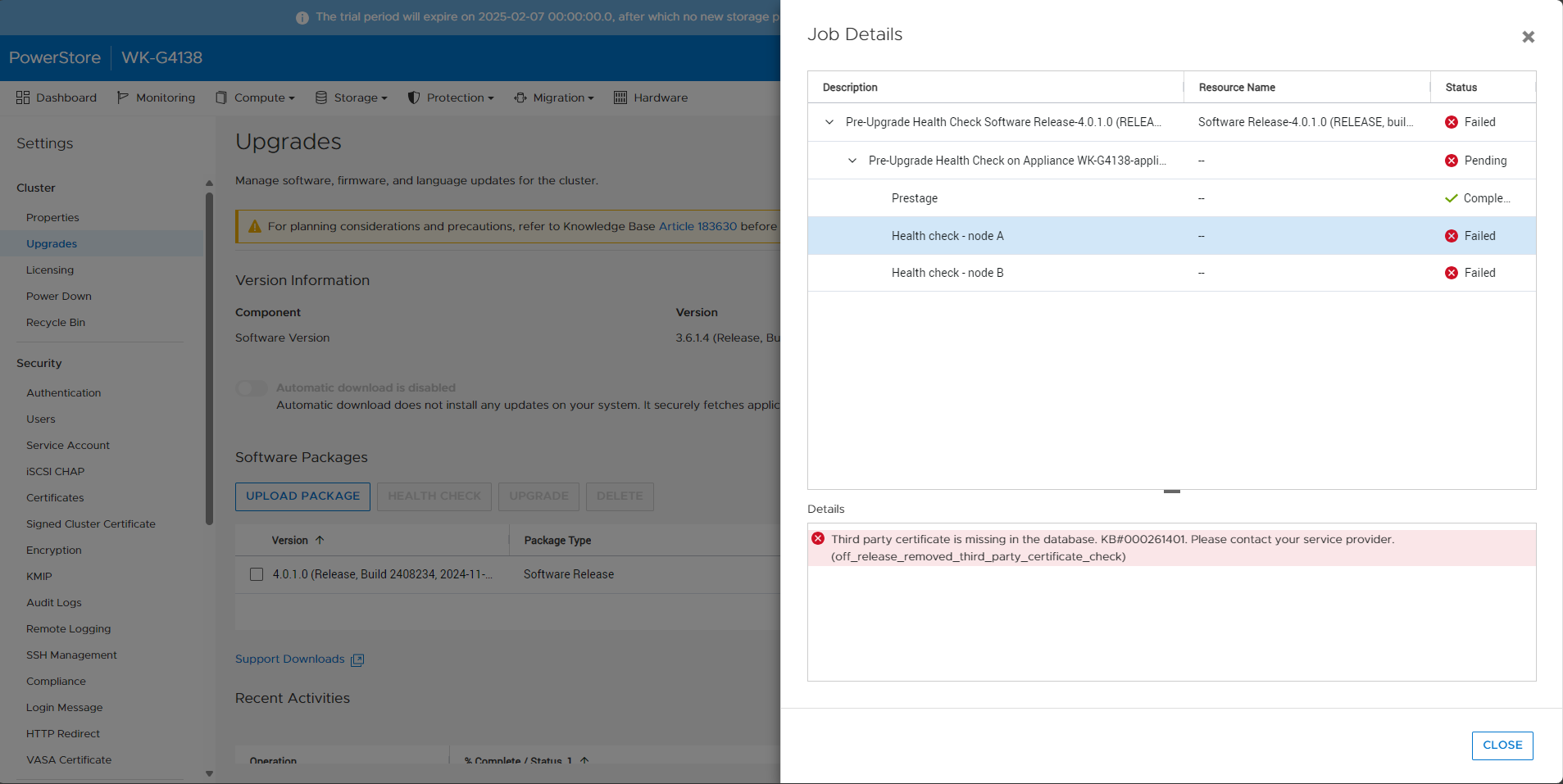The height and width of the screenshot is (784, 1563).
Task: Check the 4.0.1.0 software package checkbox
Action: (x=257, y=574)
